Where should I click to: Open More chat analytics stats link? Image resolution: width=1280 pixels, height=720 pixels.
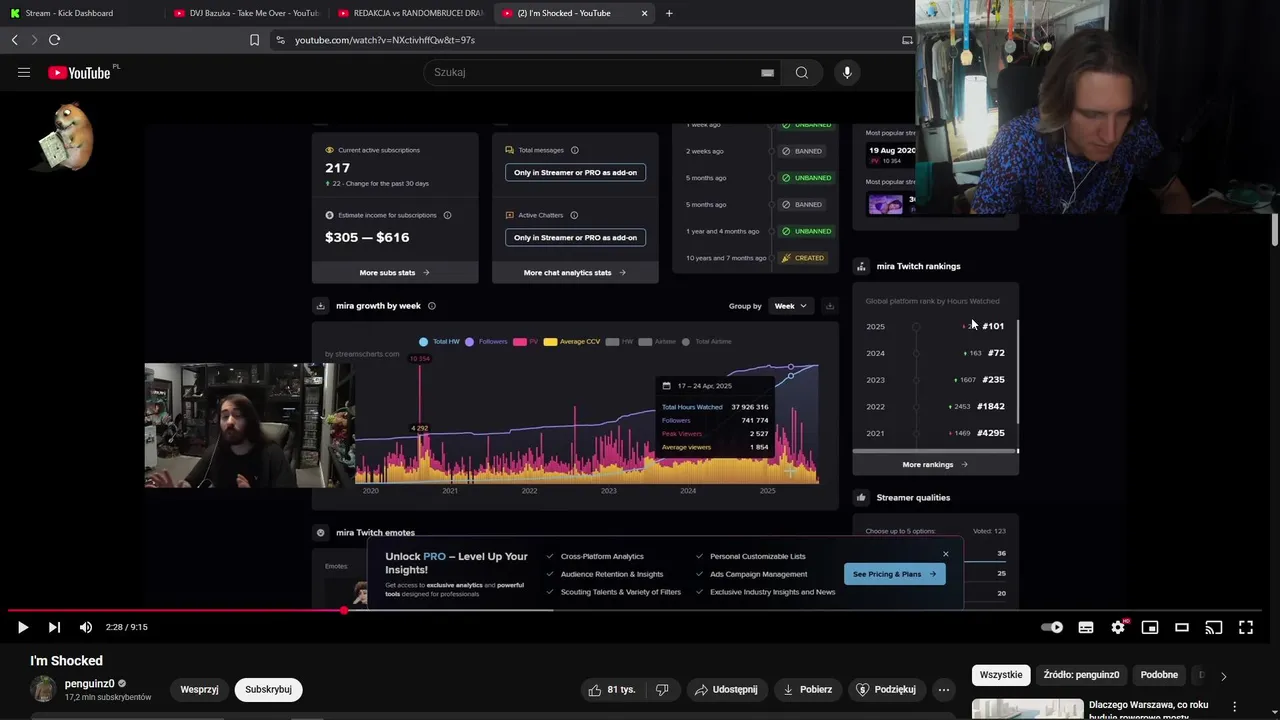574,272
